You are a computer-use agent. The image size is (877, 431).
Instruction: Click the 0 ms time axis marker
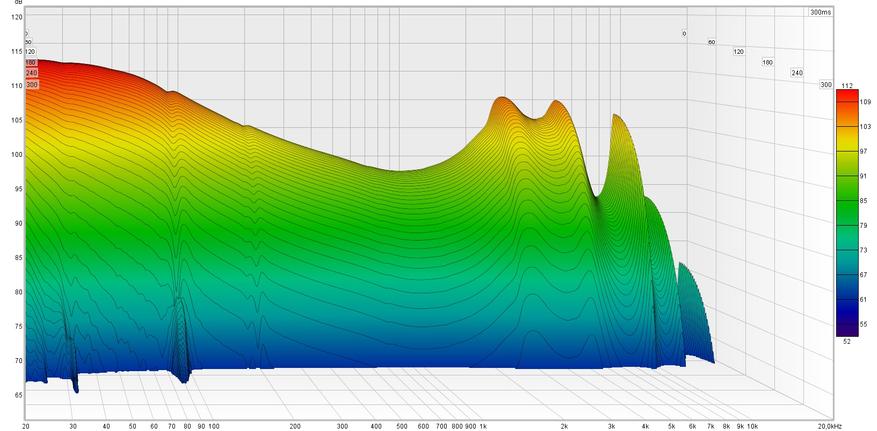(684, 34)
